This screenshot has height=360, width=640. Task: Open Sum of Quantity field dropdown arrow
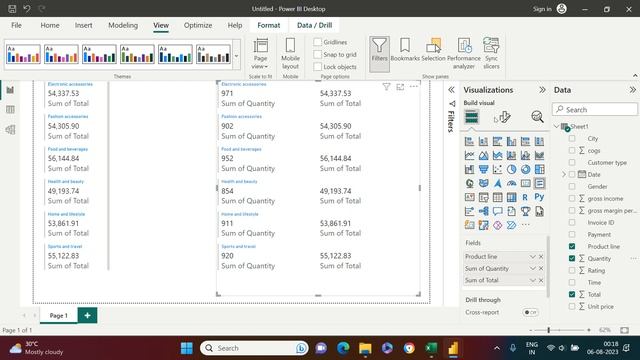pyautogui.click(x=532, y=269)
